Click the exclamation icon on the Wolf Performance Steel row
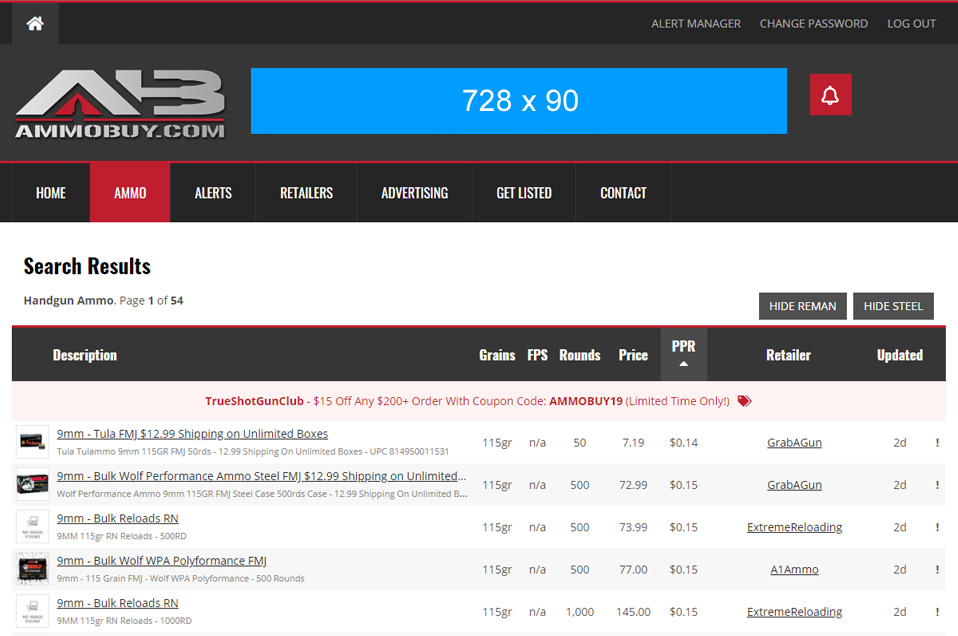This screenshot has height=636, width=958. coord(937,484)
